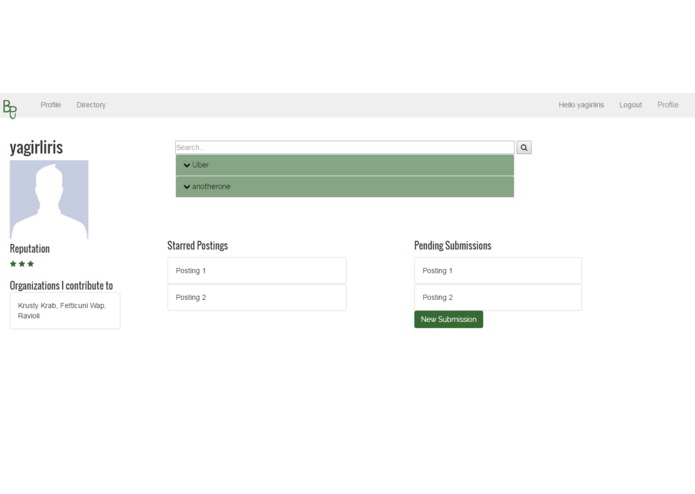Click the Starred Postings heading
This screenshot has width=695, height=494.
[x=198, y=245]
